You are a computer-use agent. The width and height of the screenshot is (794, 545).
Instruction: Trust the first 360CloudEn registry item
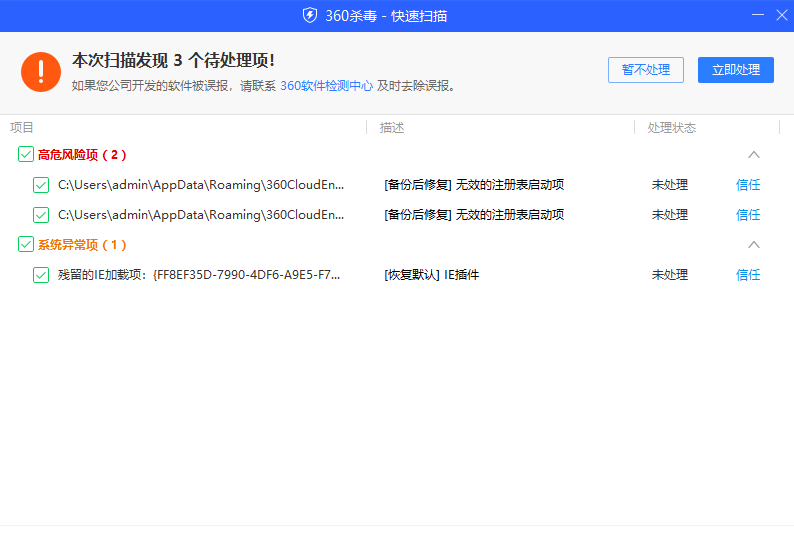pyautogui.click(x=748, y=185)
